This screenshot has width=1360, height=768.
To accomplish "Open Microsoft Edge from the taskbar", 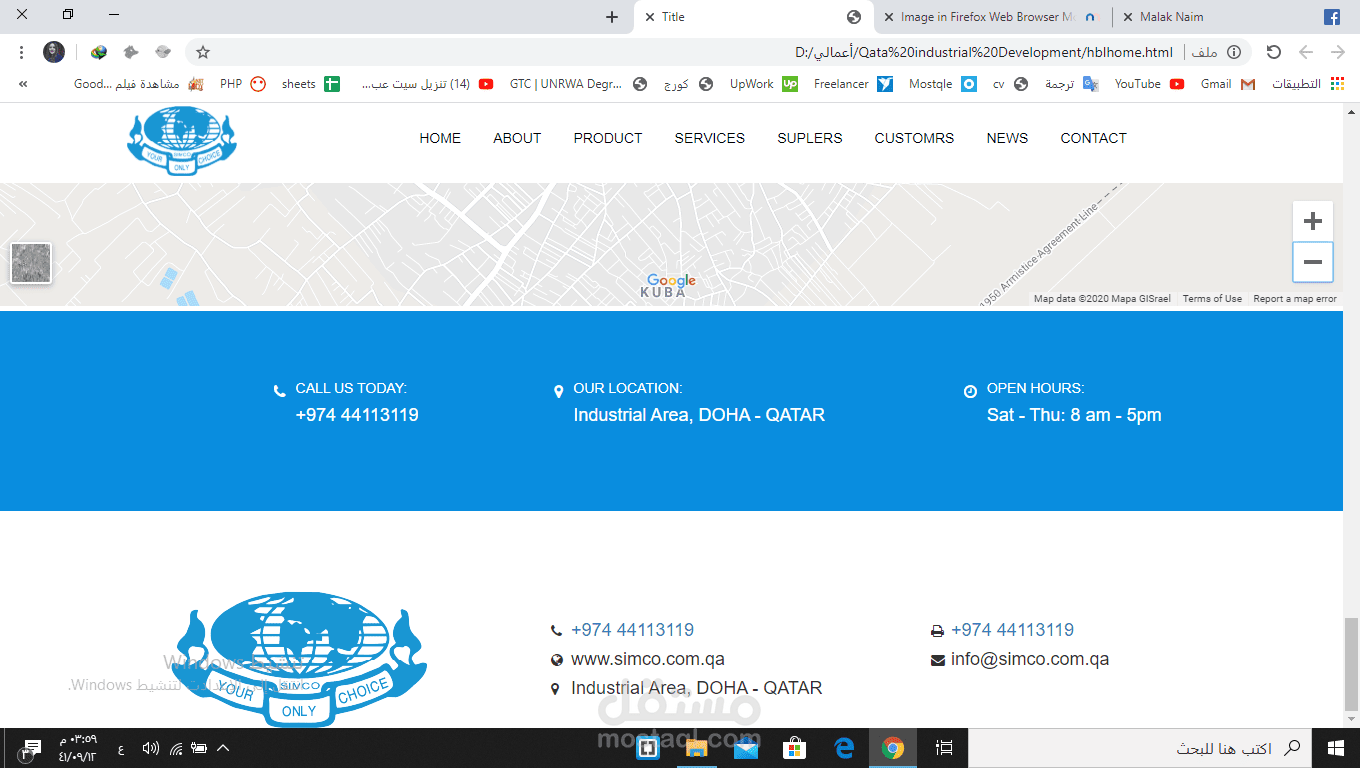I will (x=844, y=748).
